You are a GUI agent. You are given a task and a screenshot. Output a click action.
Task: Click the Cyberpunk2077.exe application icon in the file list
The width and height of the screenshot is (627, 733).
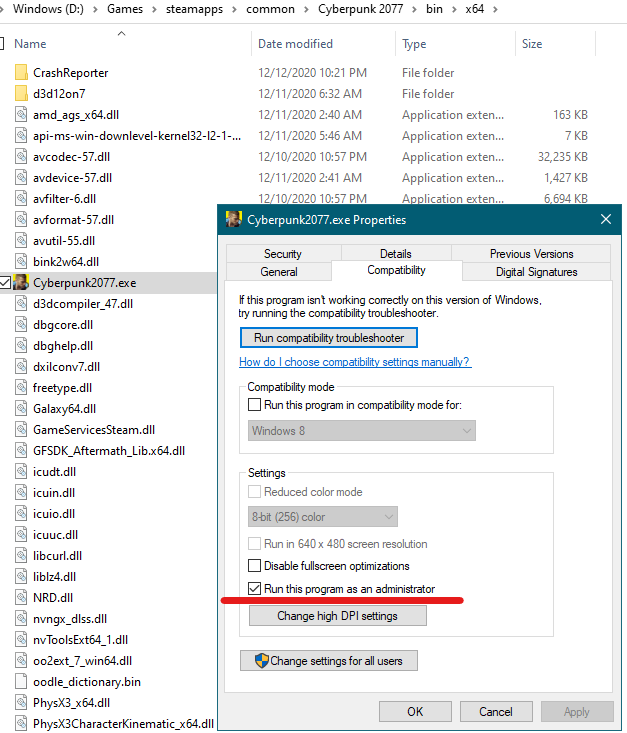21,282
